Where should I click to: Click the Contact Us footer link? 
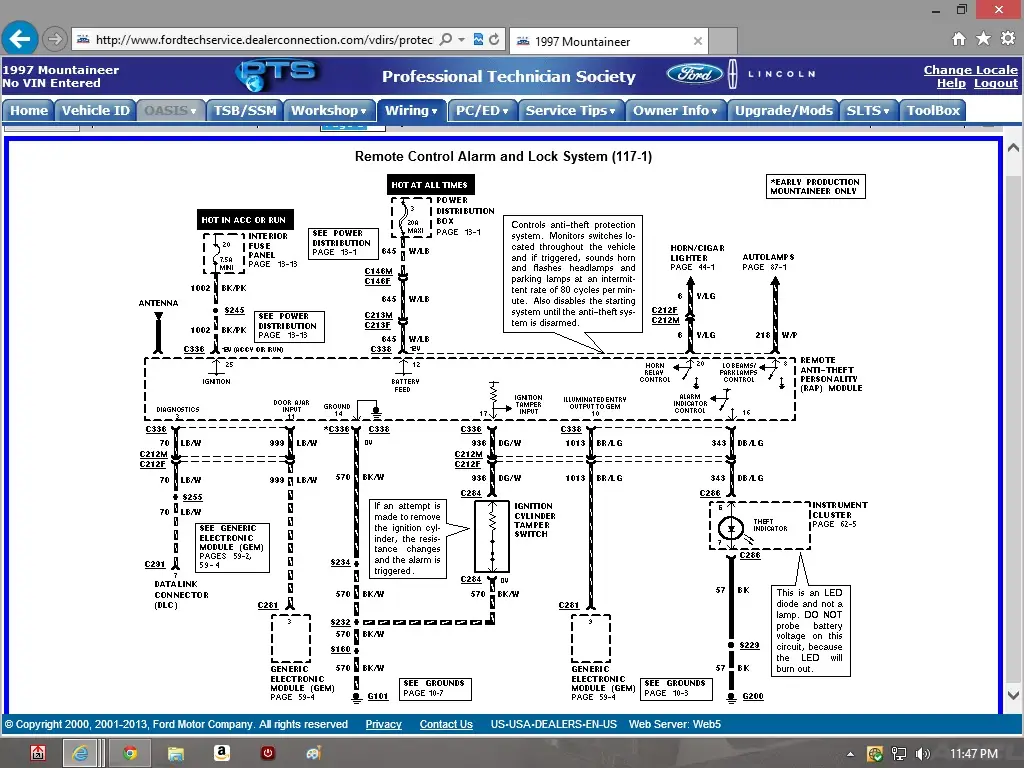(446, 724)
